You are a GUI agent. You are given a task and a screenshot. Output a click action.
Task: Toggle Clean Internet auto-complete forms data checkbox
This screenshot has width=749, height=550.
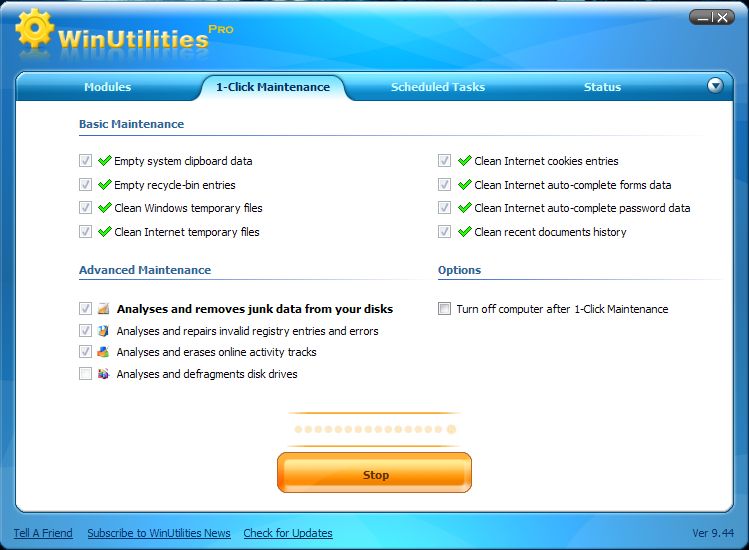tap(444, 184)
